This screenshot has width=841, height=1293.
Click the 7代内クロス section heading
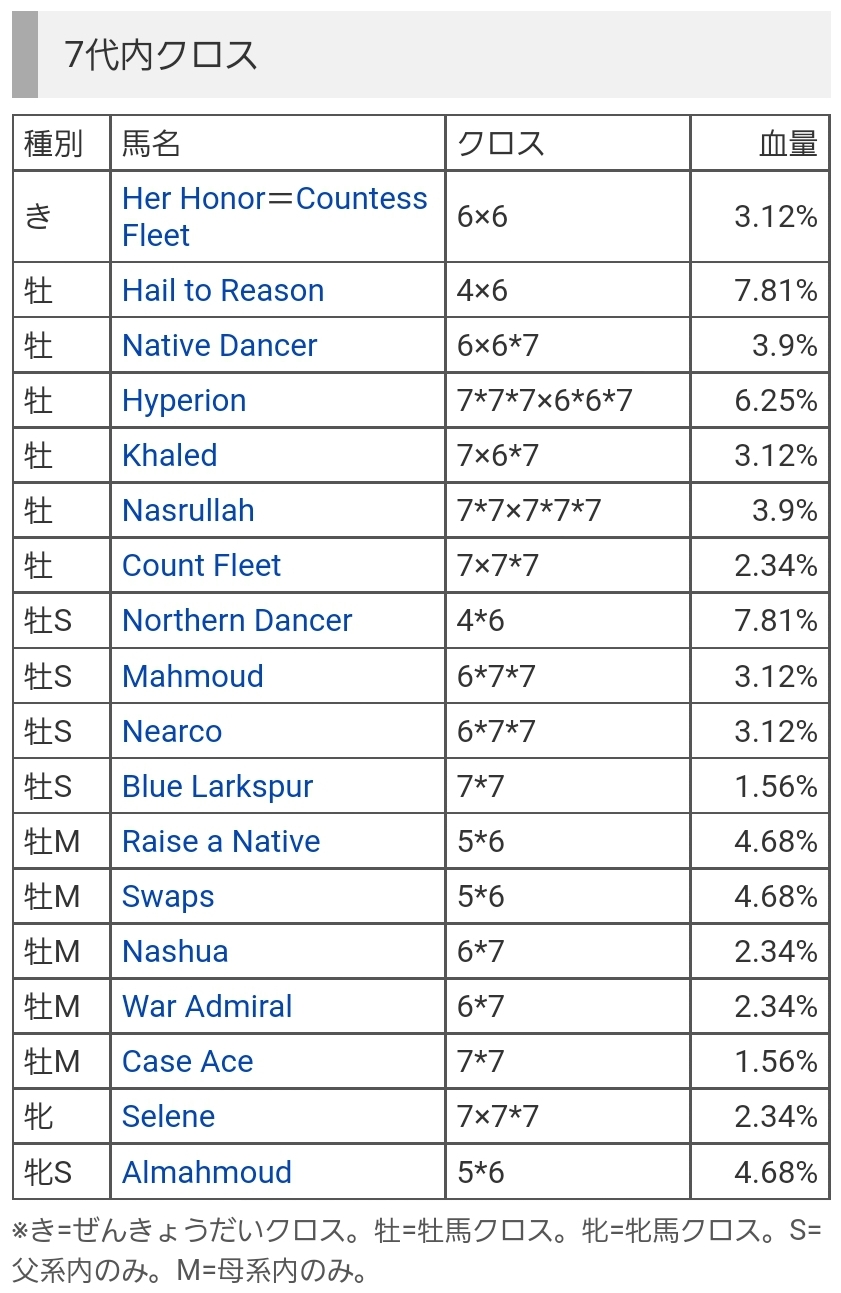161,55
